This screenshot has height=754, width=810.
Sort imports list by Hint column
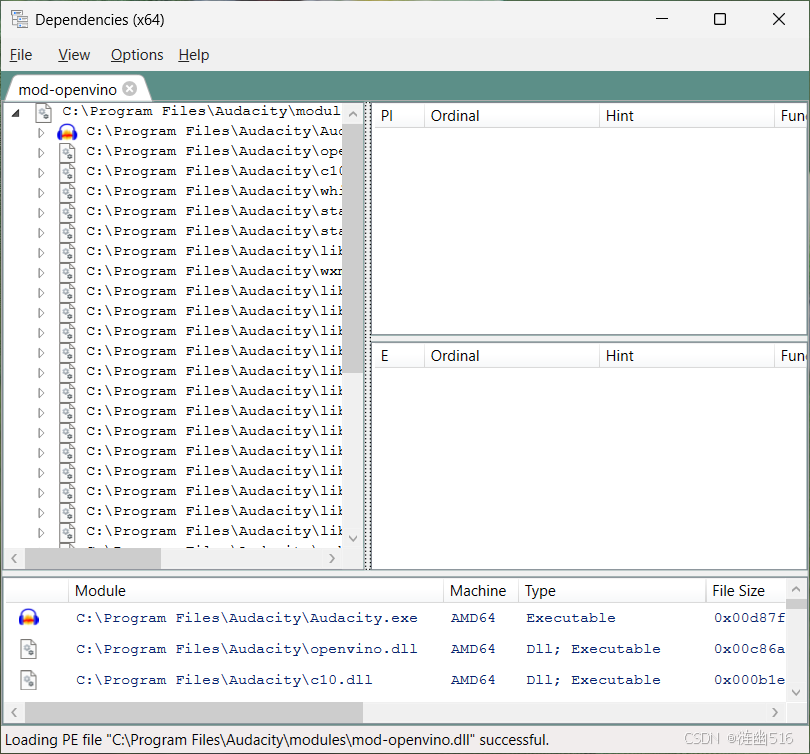pyautogui.click(x=687, y=116)
